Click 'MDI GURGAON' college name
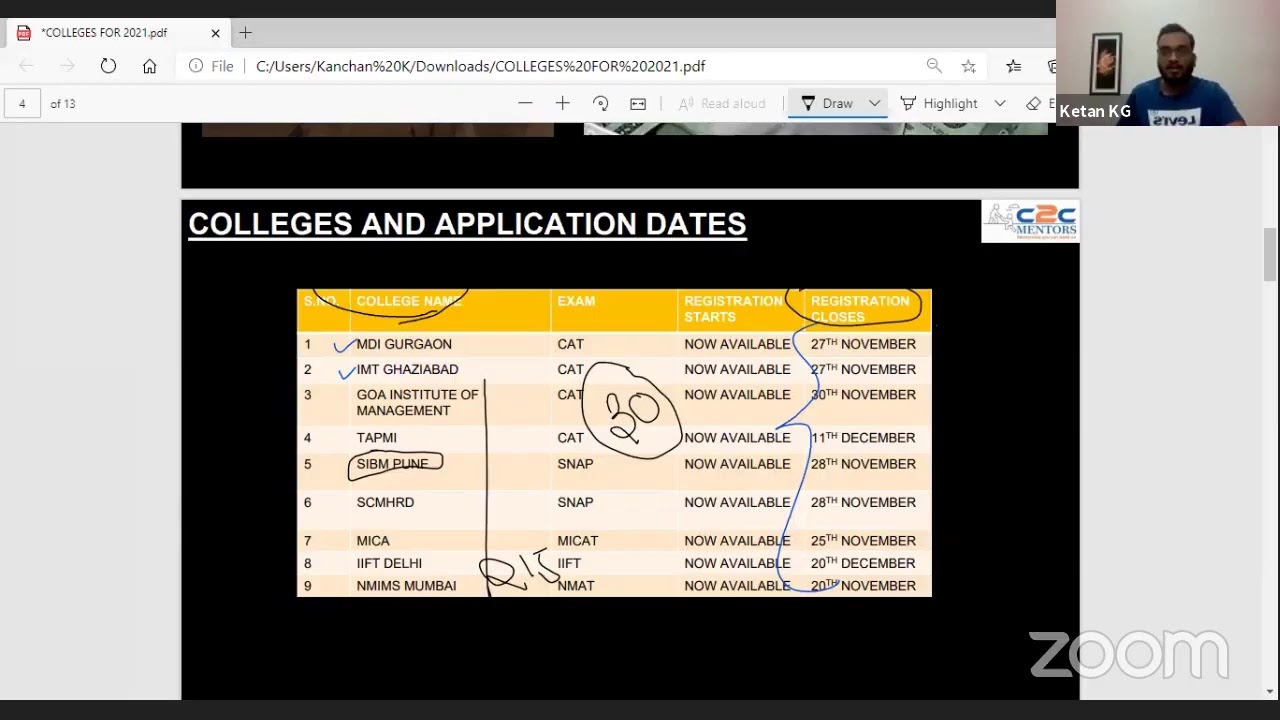Viewport: 1280px width, 720px height. (x=404, y=344)
